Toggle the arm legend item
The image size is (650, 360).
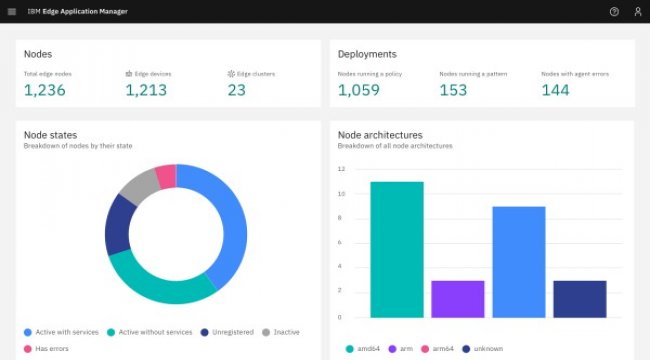[400, 349]
